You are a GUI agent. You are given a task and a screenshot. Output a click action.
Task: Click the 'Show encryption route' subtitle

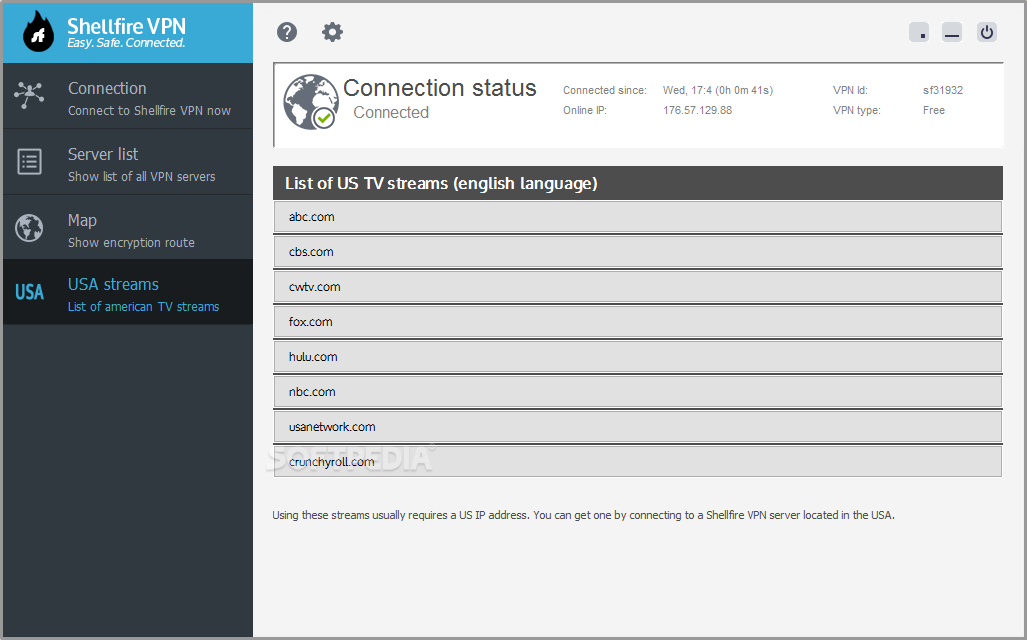click(131, 242)
